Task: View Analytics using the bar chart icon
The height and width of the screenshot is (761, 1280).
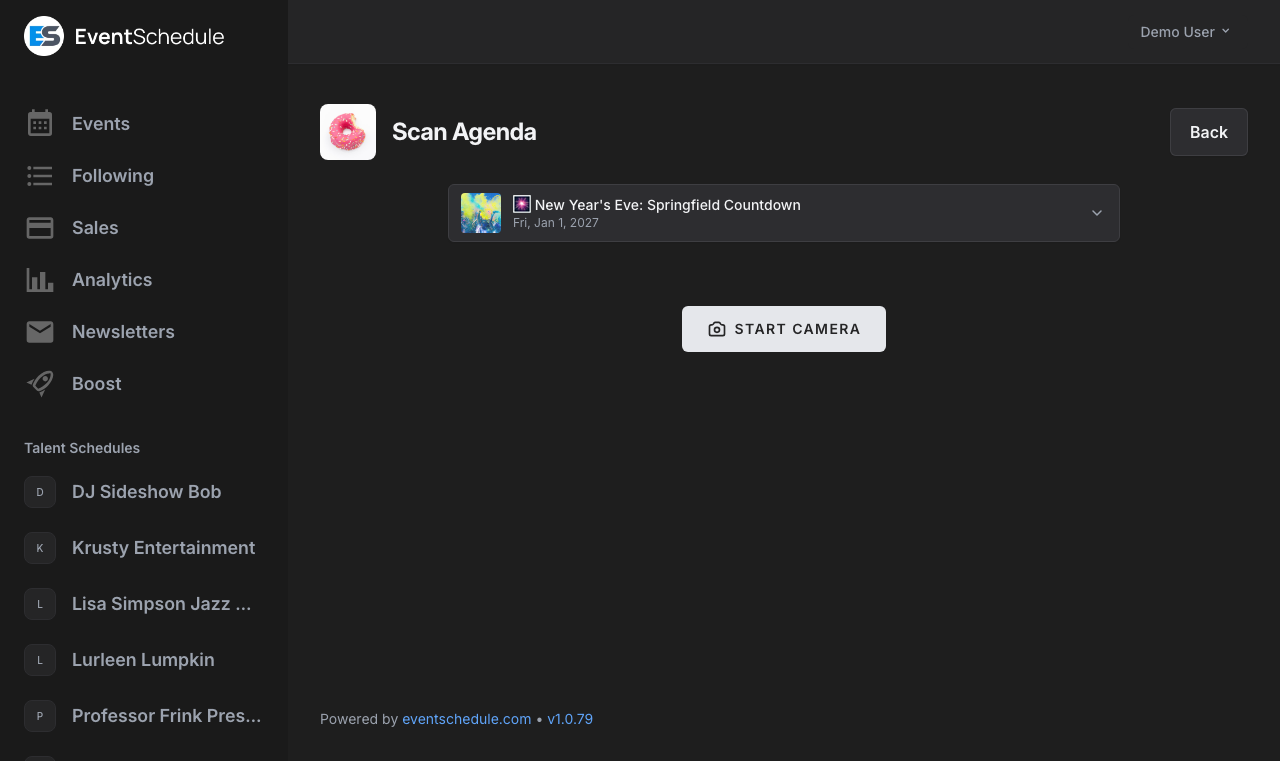Action: click(x=40, y=280)
